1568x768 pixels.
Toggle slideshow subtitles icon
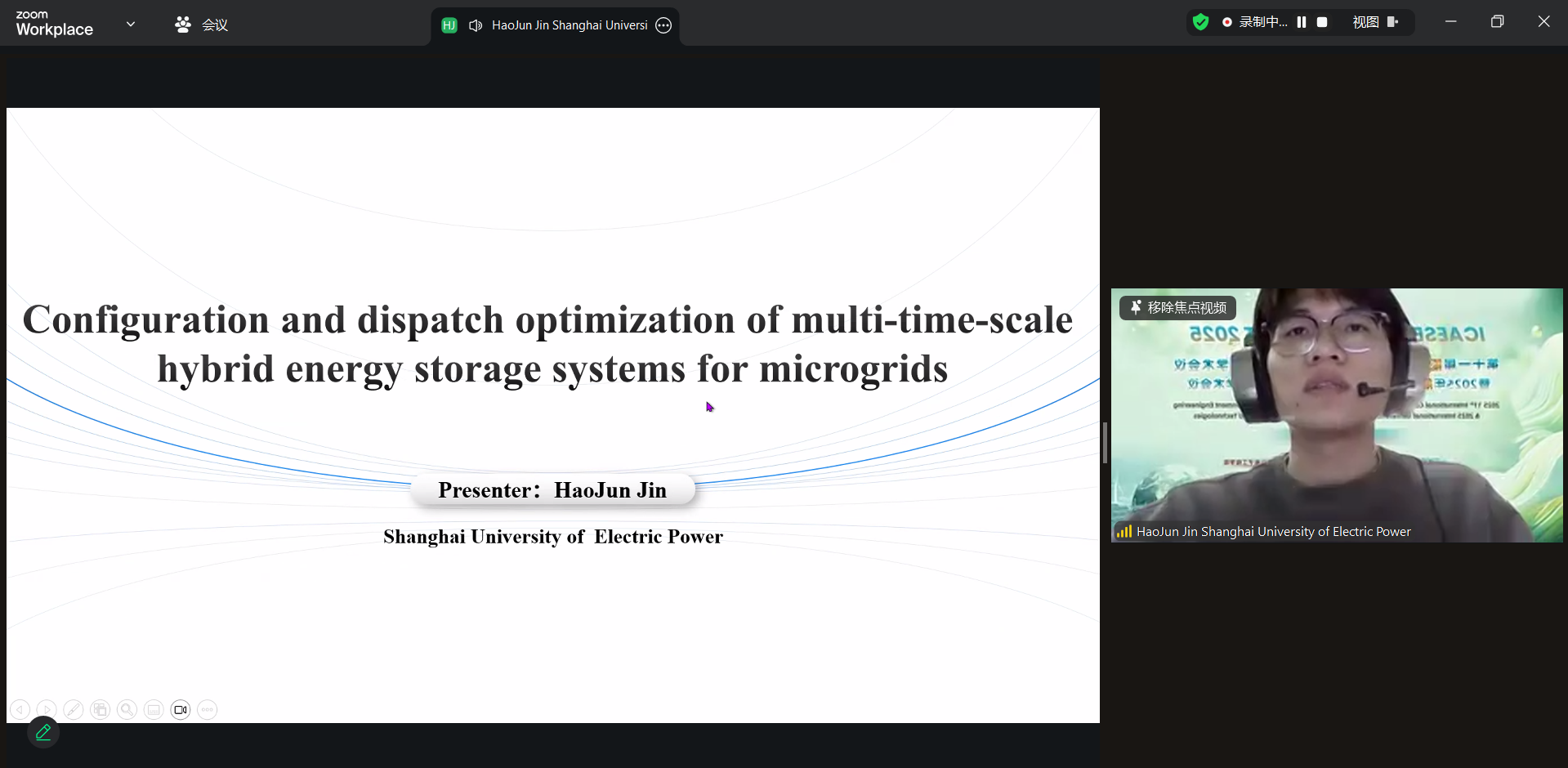(x=154, y=710)
